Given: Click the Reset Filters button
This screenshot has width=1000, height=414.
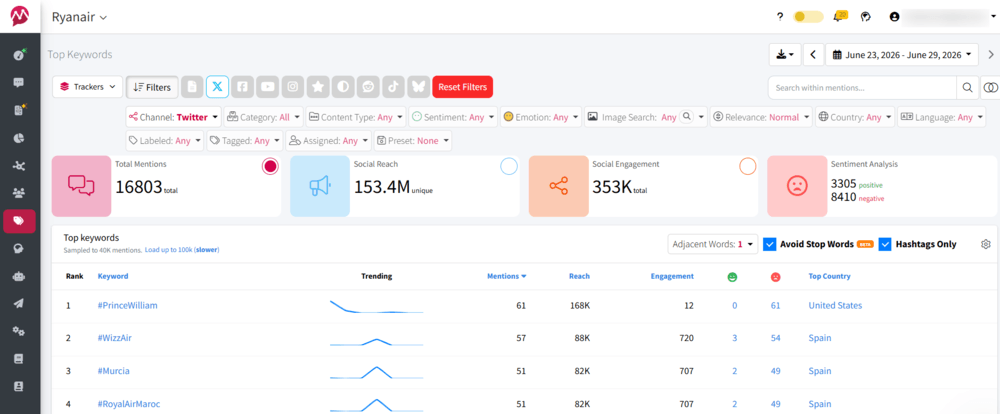Looking at the screenshot, I should click(x=462, y=87).
